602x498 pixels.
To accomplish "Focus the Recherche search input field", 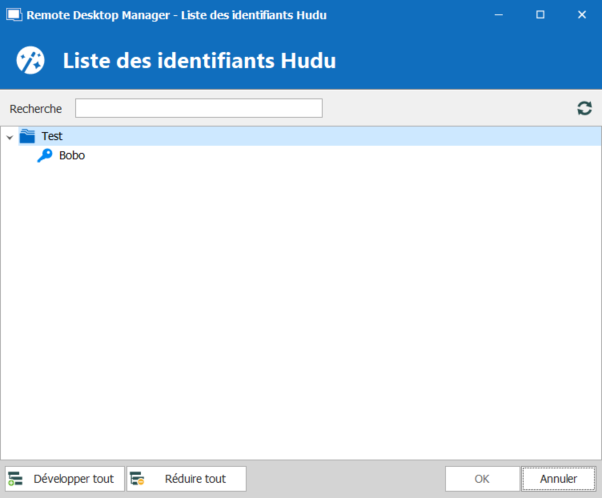I will (198, 108).
